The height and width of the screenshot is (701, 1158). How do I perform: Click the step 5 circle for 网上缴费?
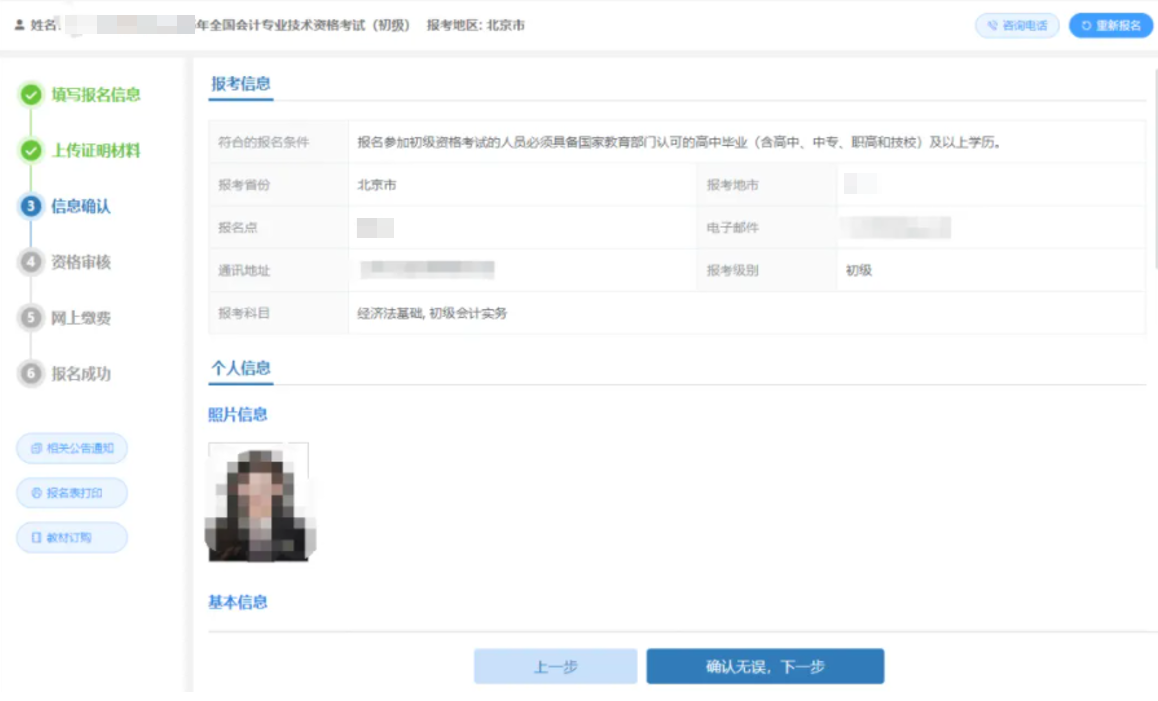[31, 318]
